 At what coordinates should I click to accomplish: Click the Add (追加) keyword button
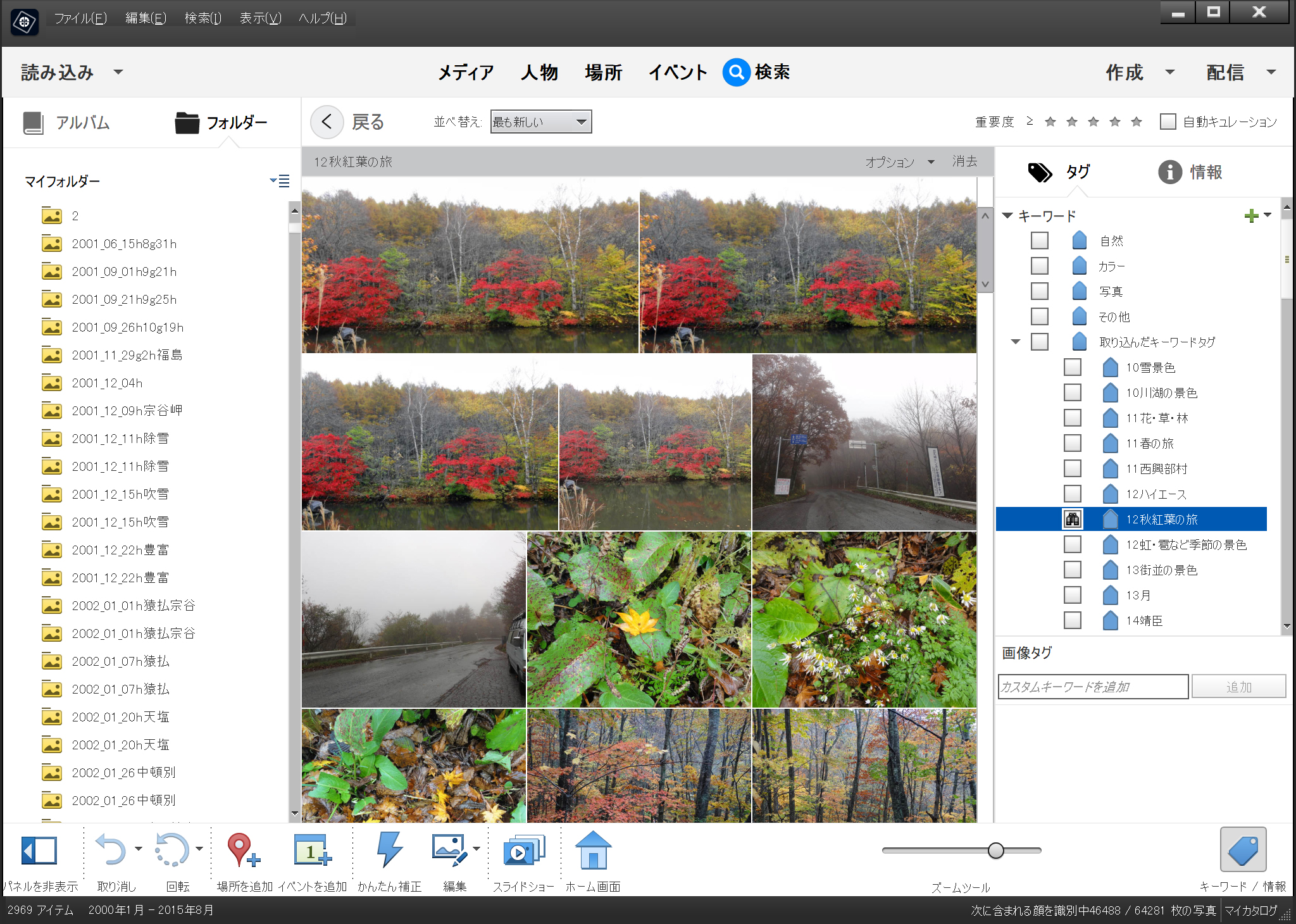point(1238,687)
